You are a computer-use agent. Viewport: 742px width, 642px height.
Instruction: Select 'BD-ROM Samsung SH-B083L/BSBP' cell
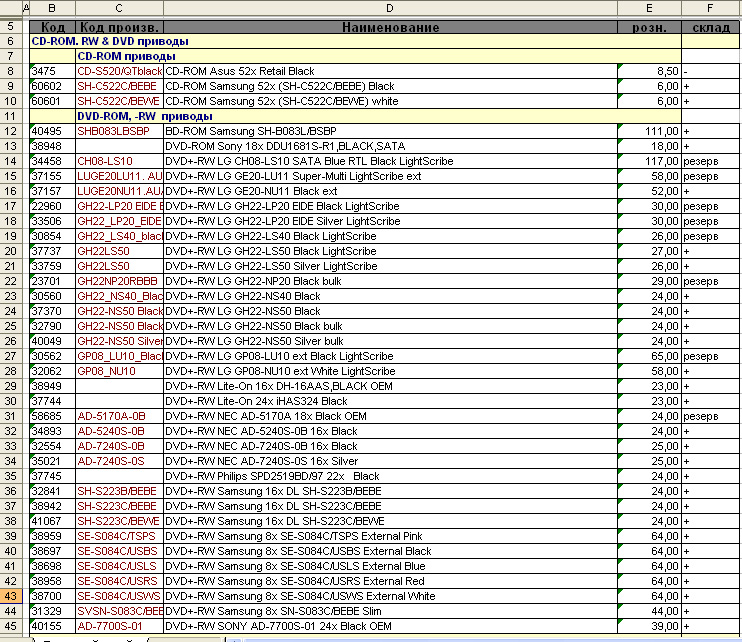tap(390, 132)
